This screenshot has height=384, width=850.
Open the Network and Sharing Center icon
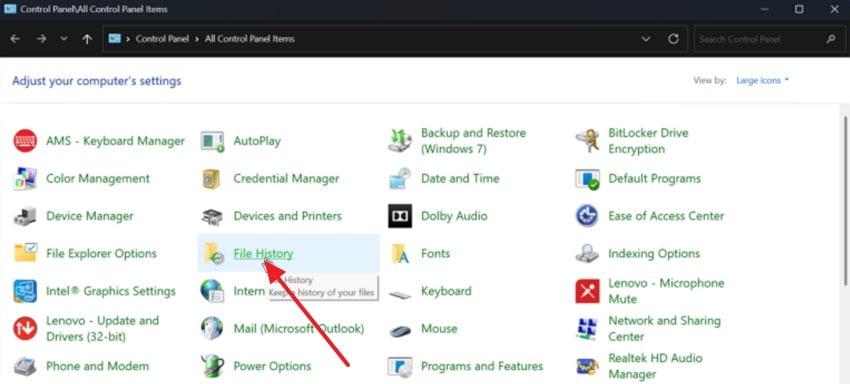pos(587,329)
